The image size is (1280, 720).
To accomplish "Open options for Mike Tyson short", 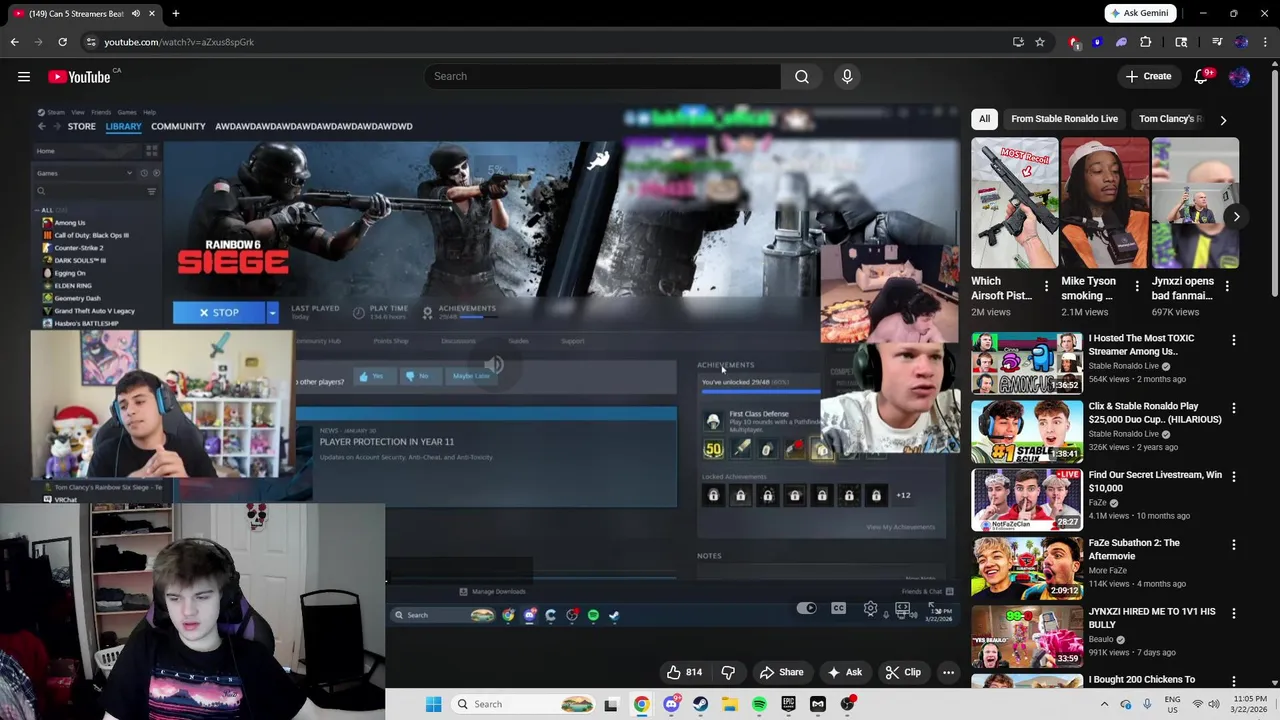I will 1136,286.
